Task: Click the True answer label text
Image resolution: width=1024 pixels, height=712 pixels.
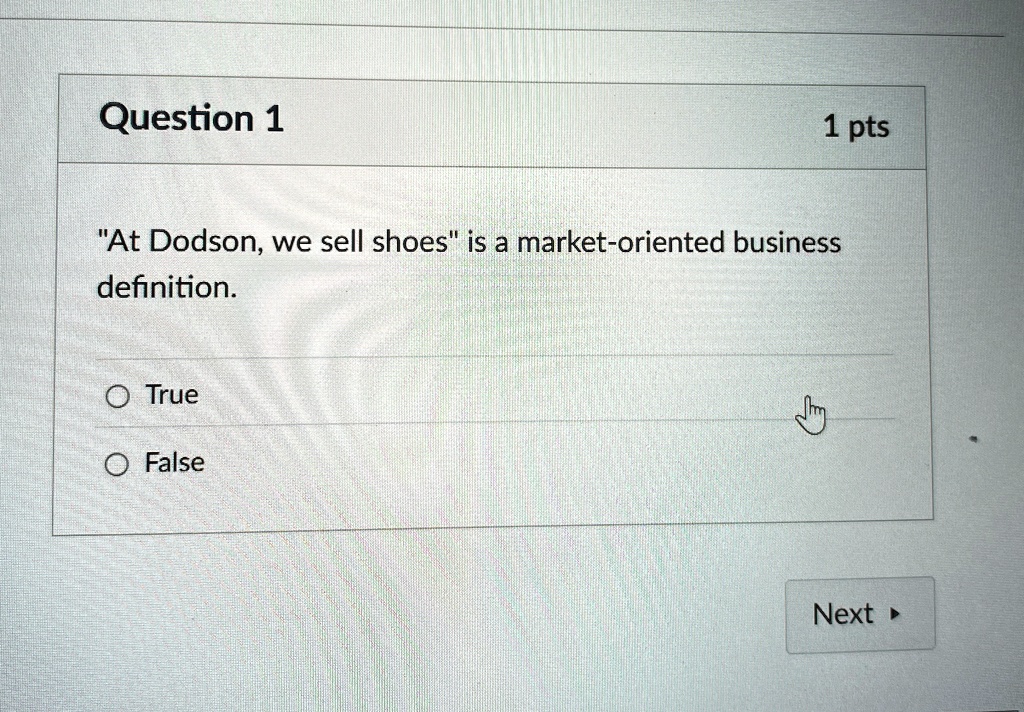Action: coord(172,395)
